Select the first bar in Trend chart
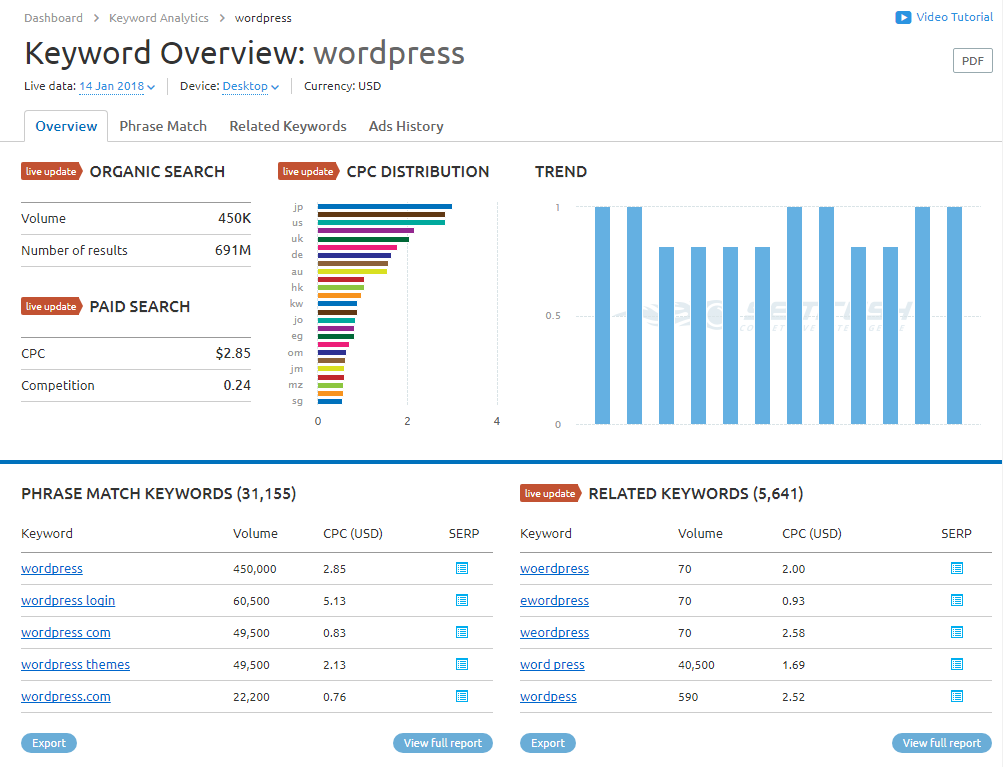Screen dimensions: 1003x767 (602, 315)
